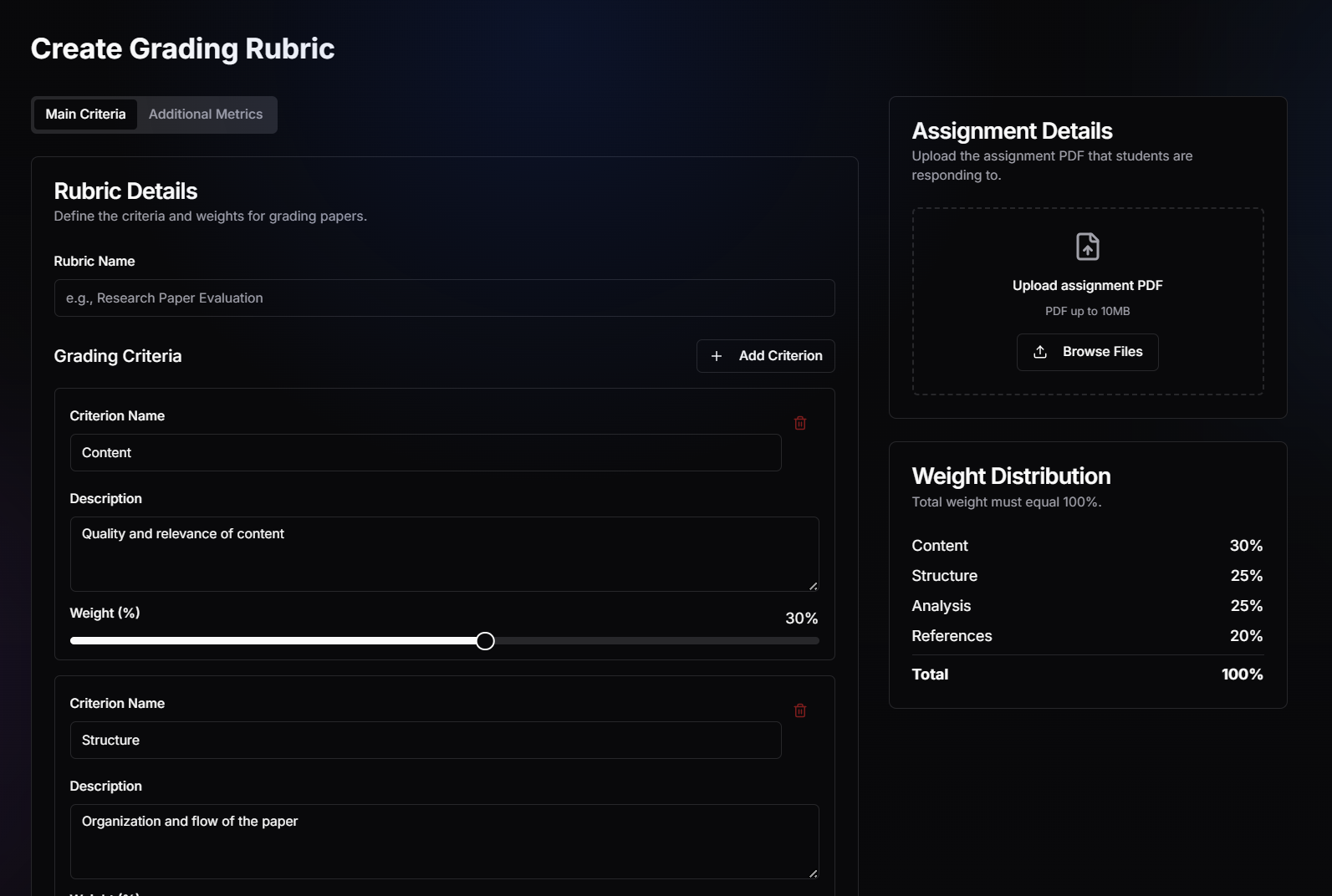Click the file upload icon in dropzone
The width and height of the screenshot is (1332, 896).
[1088, 247]
